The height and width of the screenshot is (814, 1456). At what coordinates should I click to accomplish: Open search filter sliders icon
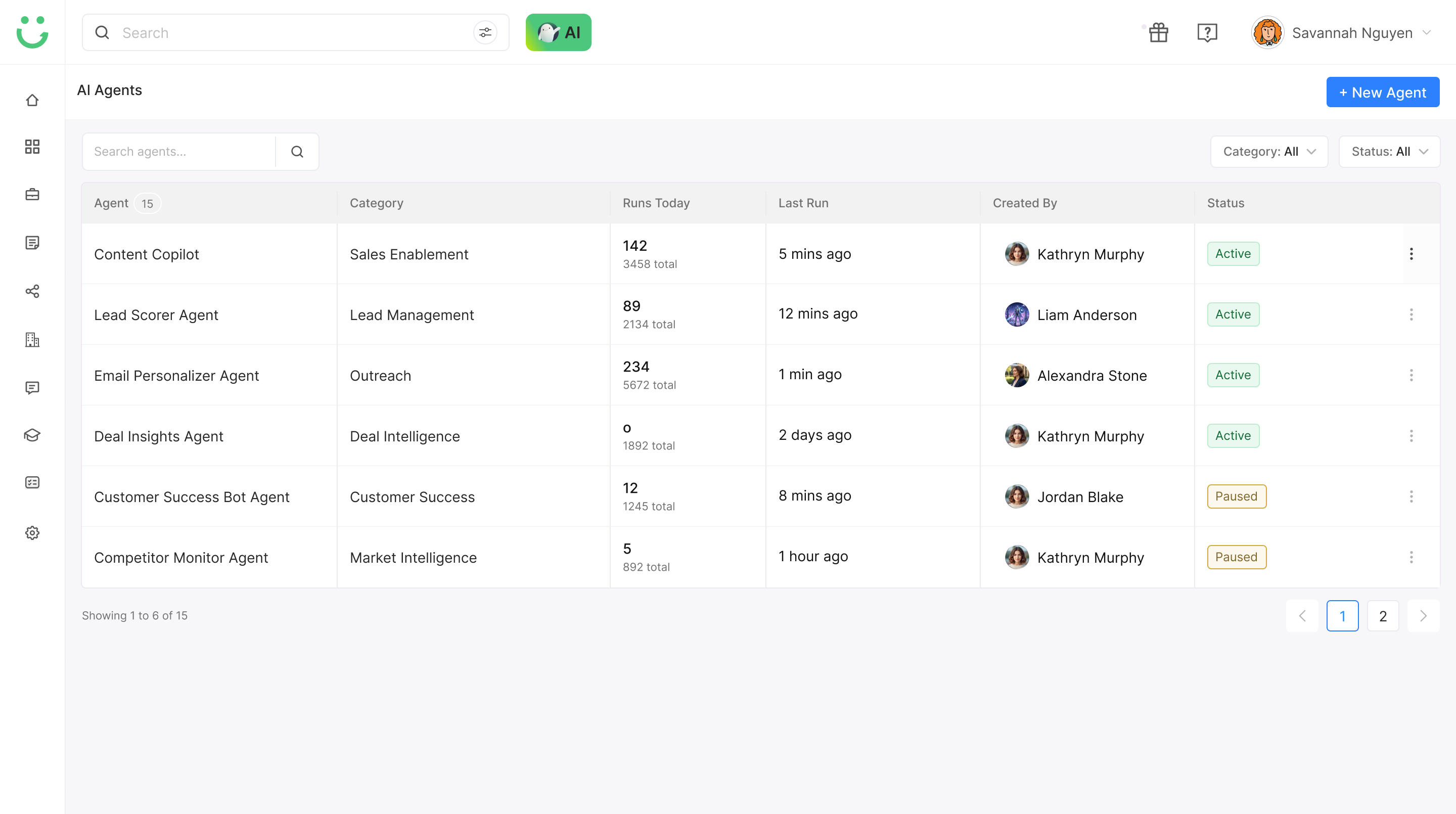pyautogui.click(x=485, y=32)
